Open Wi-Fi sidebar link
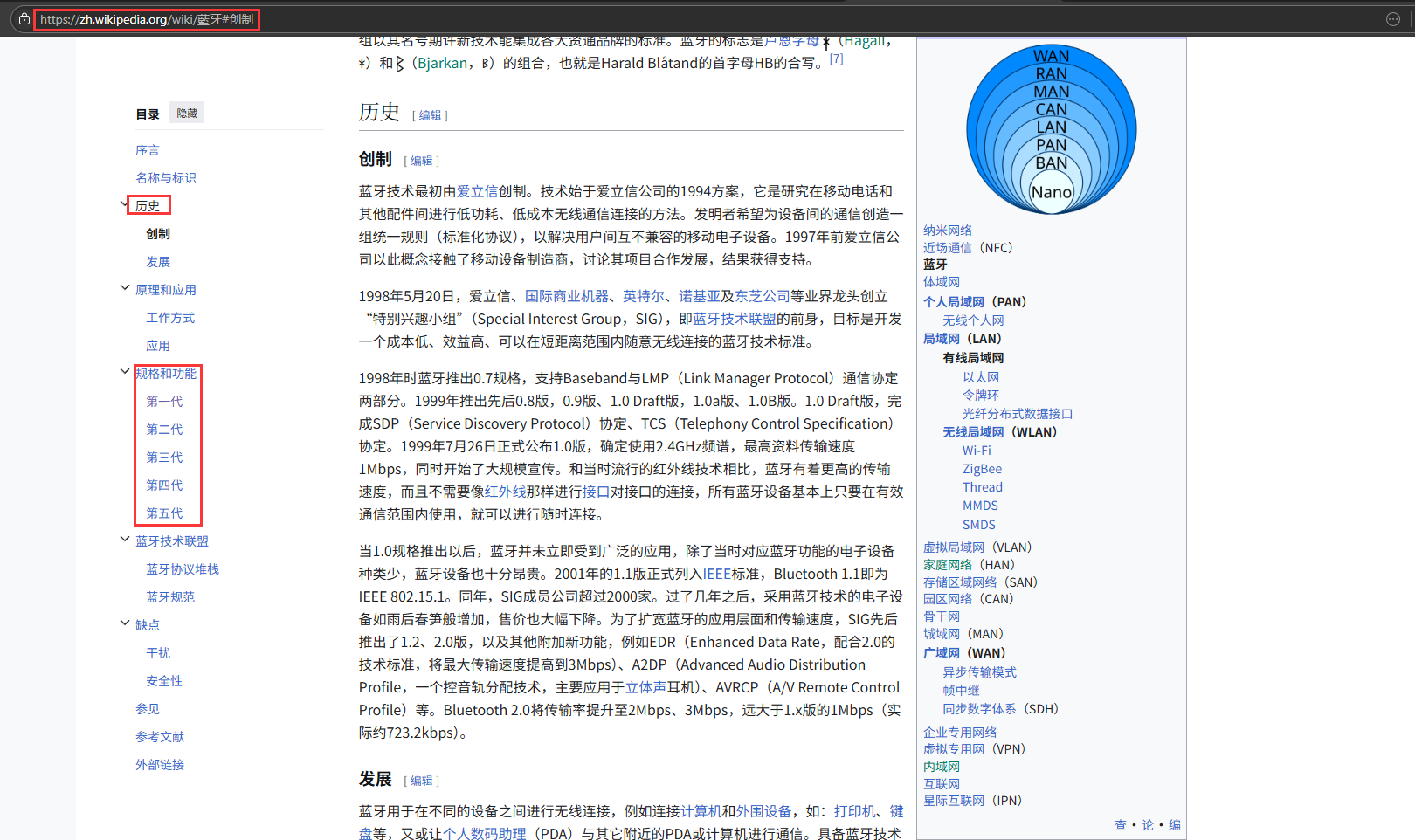 (977, 451)
